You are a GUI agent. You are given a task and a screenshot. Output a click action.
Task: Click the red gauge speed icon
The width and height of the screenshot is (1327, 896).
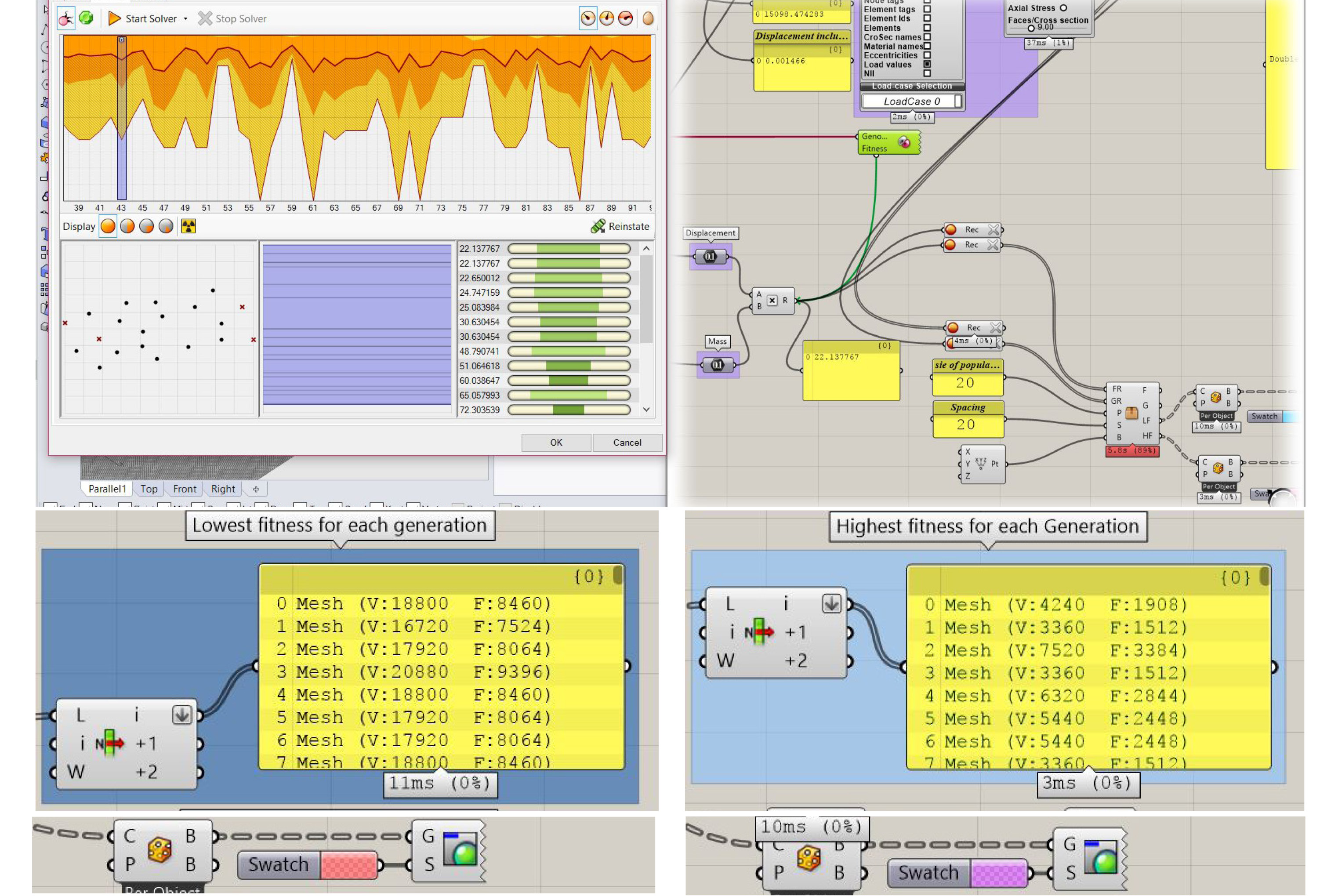coord(626,19)
